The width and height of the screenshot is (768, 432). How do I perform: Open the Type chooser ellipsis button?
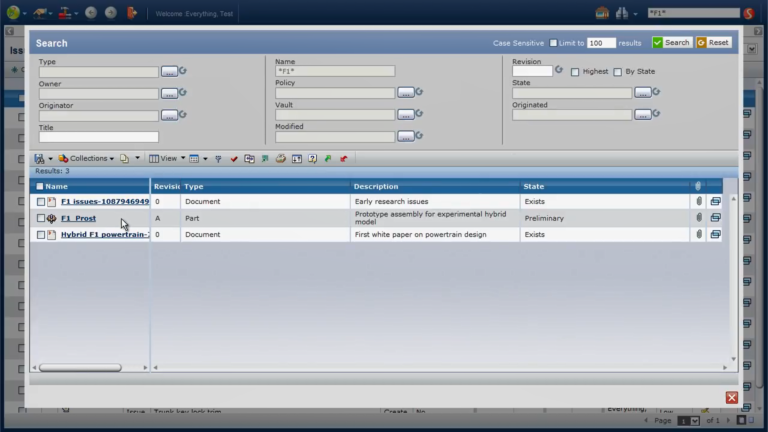[x=169, y=72]
